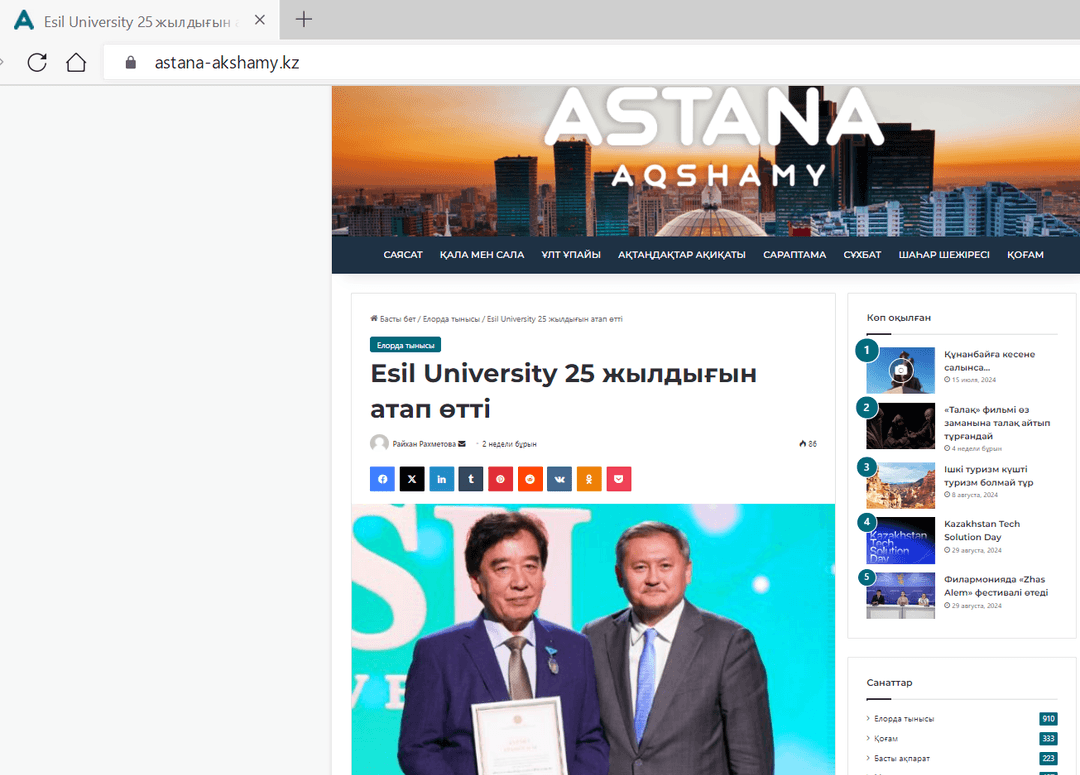Screen dimensions: 1080x775
Task: Open the ШАҺАР ШЕЖІРЕСІ menu section
Action: (944, 255)
